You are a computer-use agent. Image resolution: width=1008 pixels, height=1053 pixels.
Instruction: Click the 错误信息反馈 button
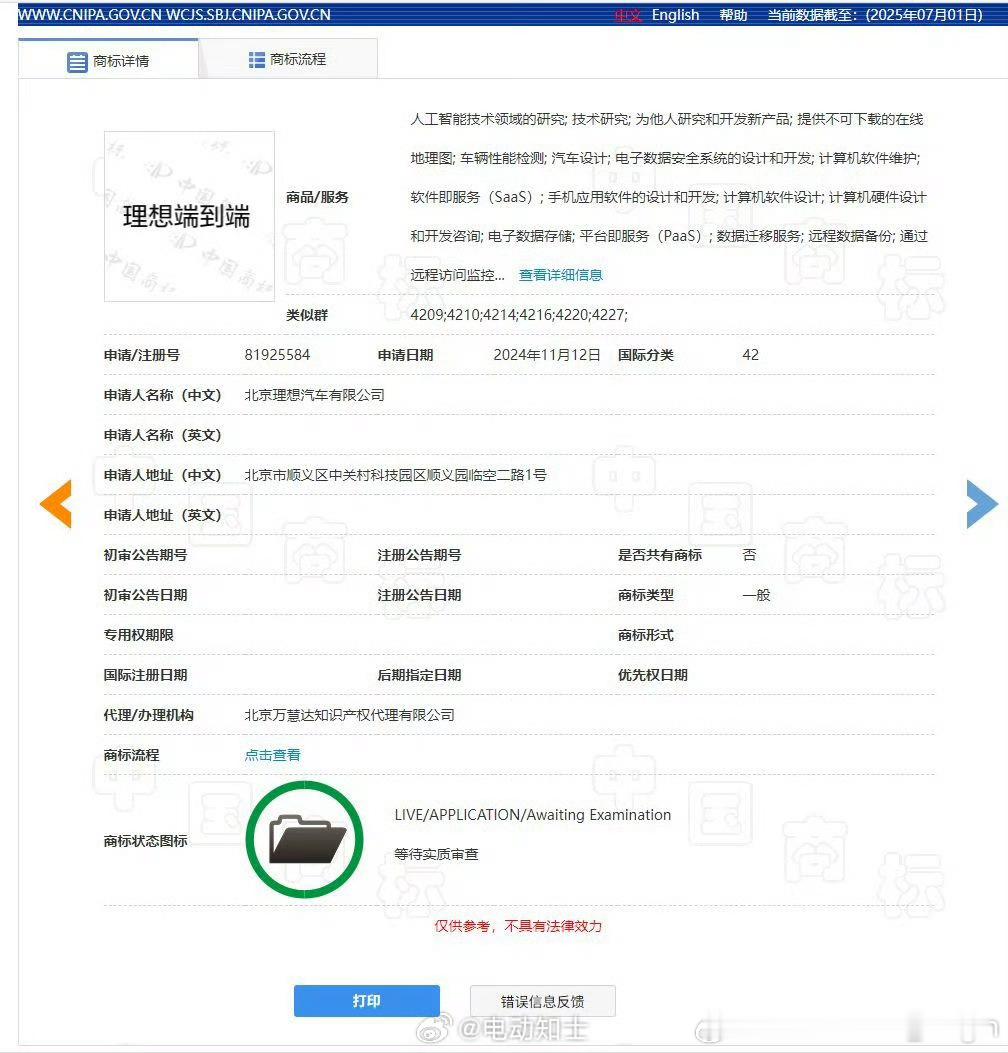point(543,1001)
